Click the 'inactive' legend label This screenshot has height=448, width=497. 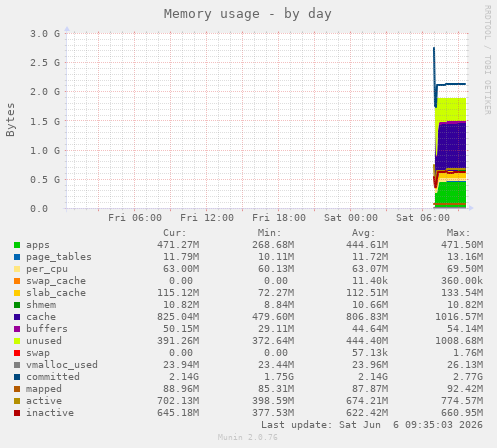(50, 413)
